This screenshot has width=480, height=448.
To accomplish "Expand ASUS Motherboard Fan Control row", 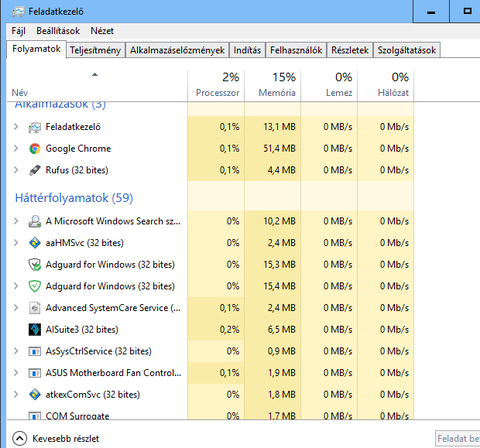I will [x=16, y=373].
